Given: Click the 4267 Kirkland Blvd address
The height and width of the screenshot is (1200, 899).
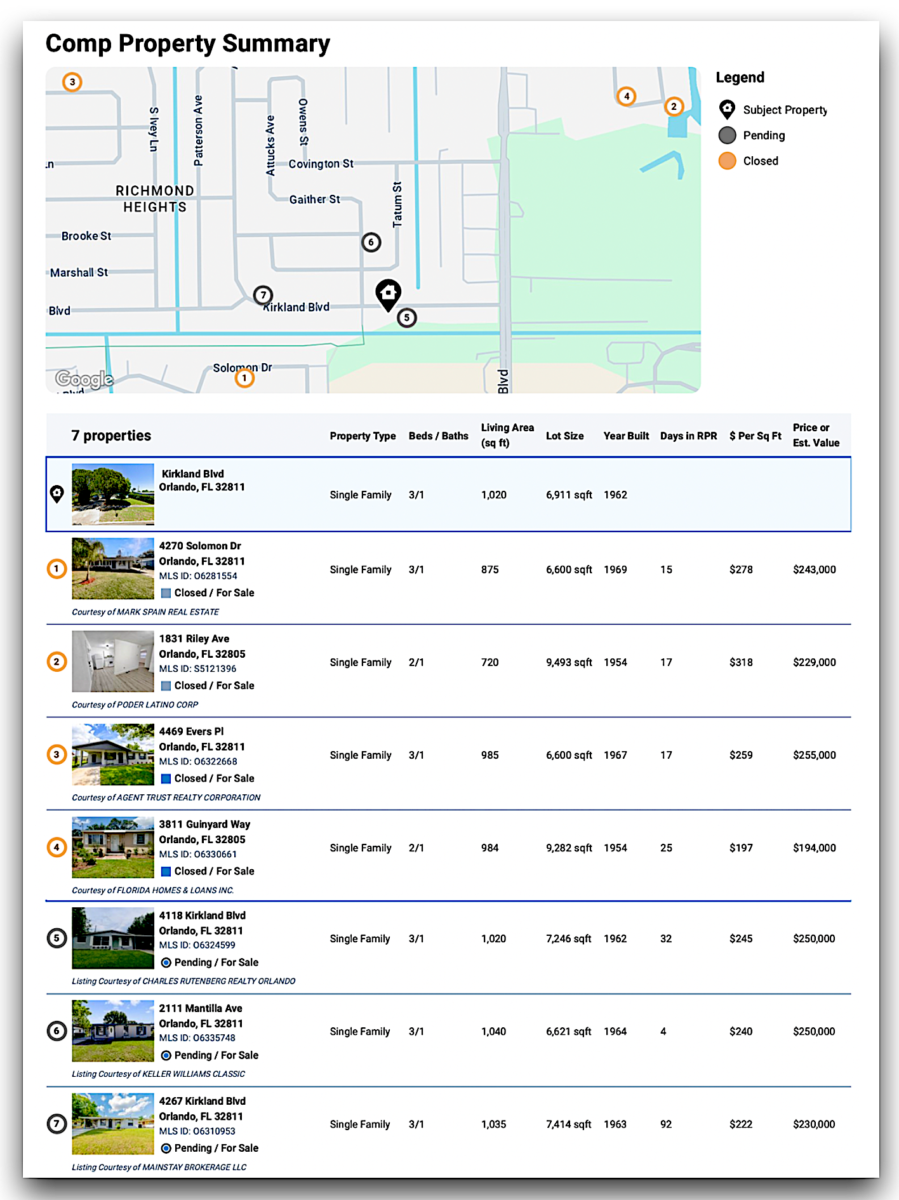Looking at the screenshot, I should point(202,1109).
